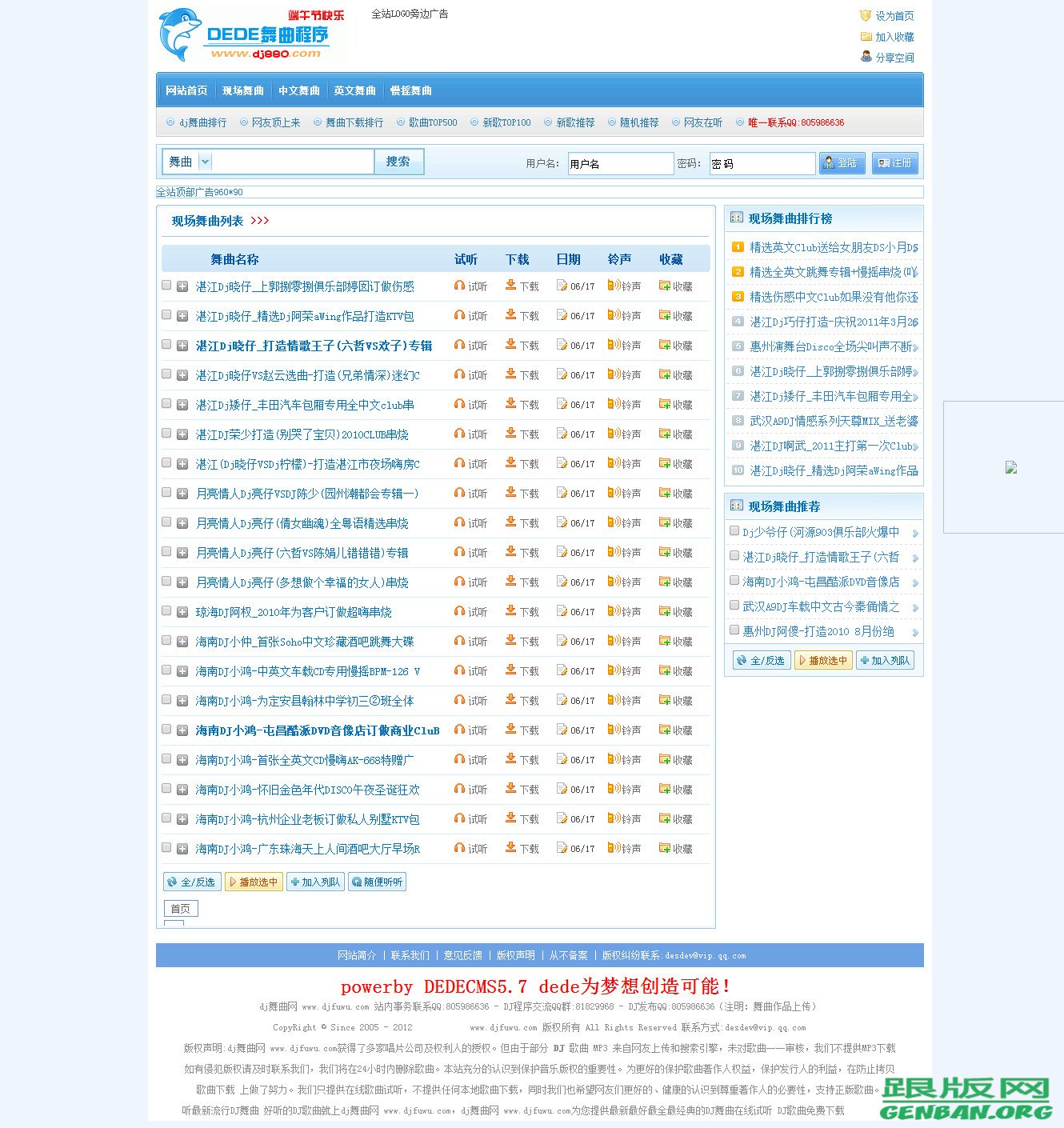1064x1128 pixels.
Task: Expand the plus icon next to 湛江DJ荣少打造 song
Action: (181, 433)
